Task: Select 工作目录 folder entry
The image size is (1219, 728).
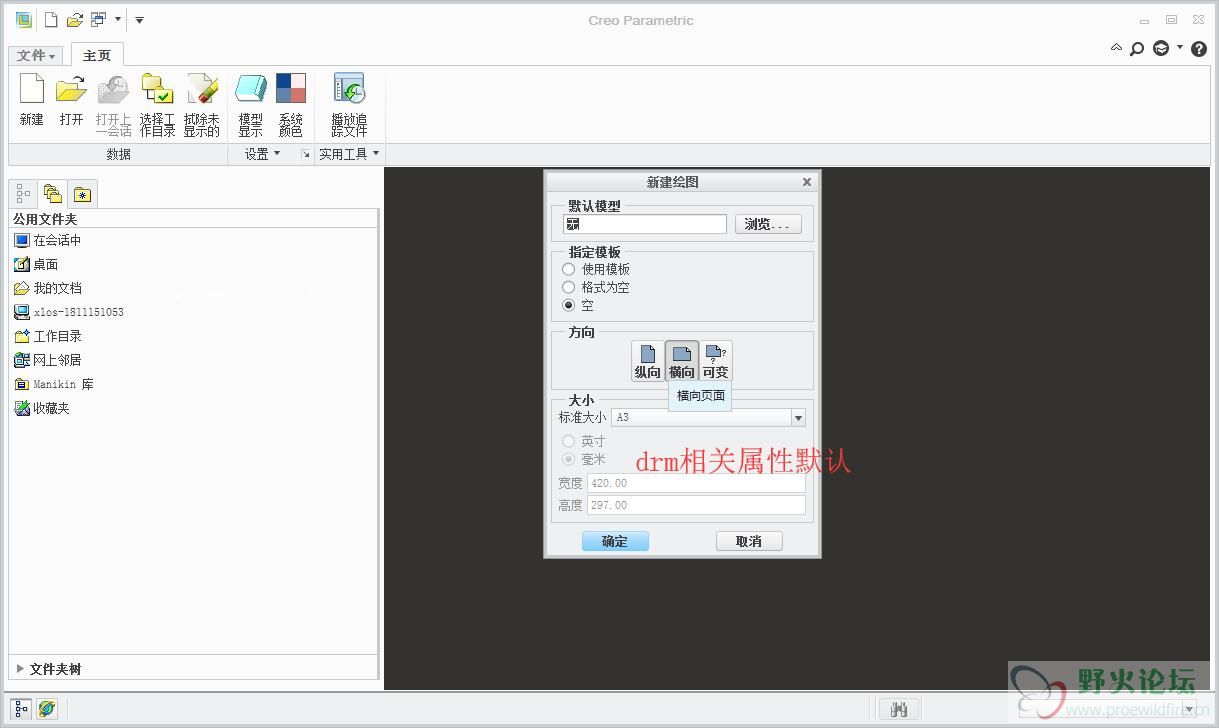Action: [48, 336]
